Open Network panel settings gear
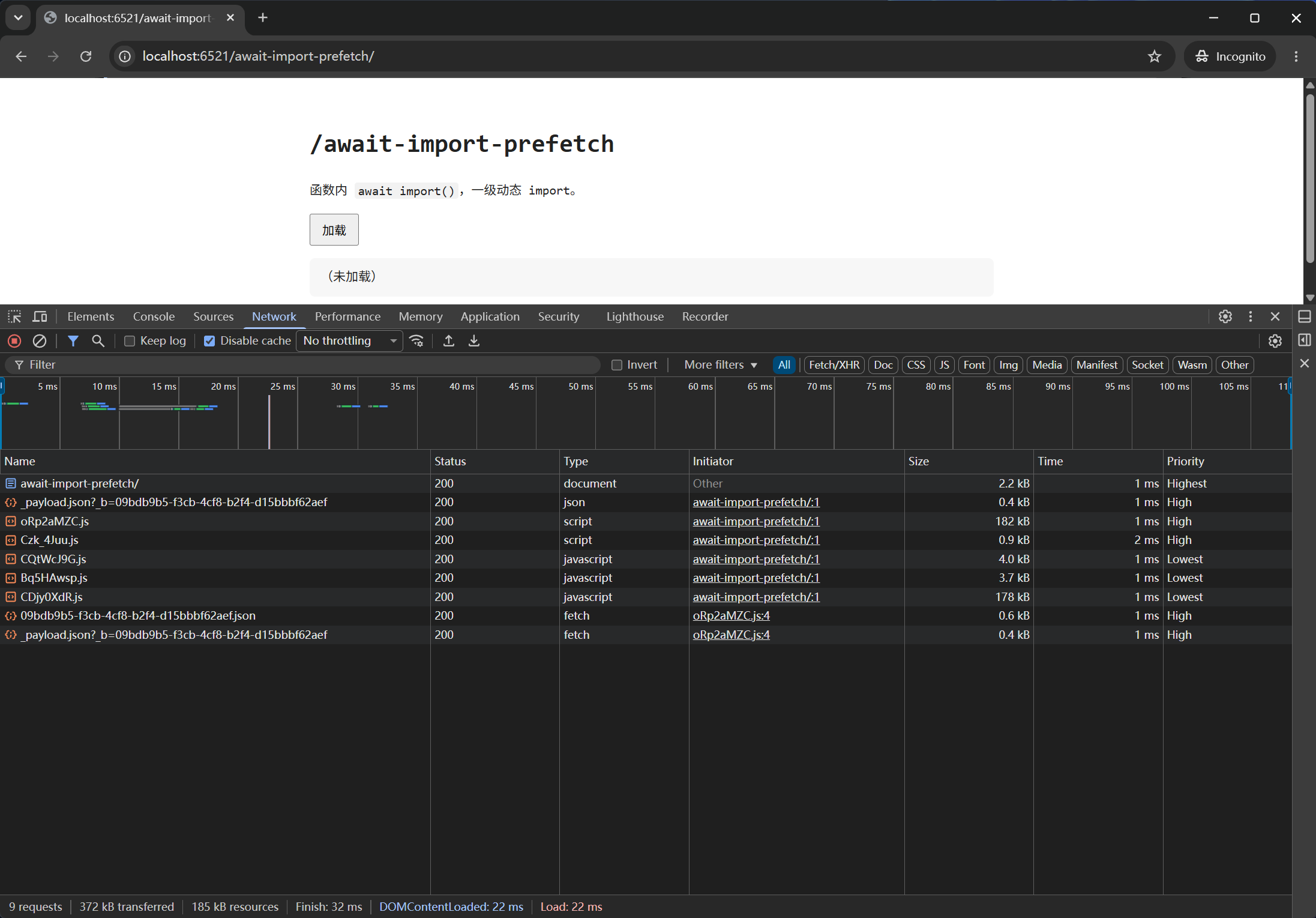Viewport: 1316px width, 918px height. (x=1275, y=341)
